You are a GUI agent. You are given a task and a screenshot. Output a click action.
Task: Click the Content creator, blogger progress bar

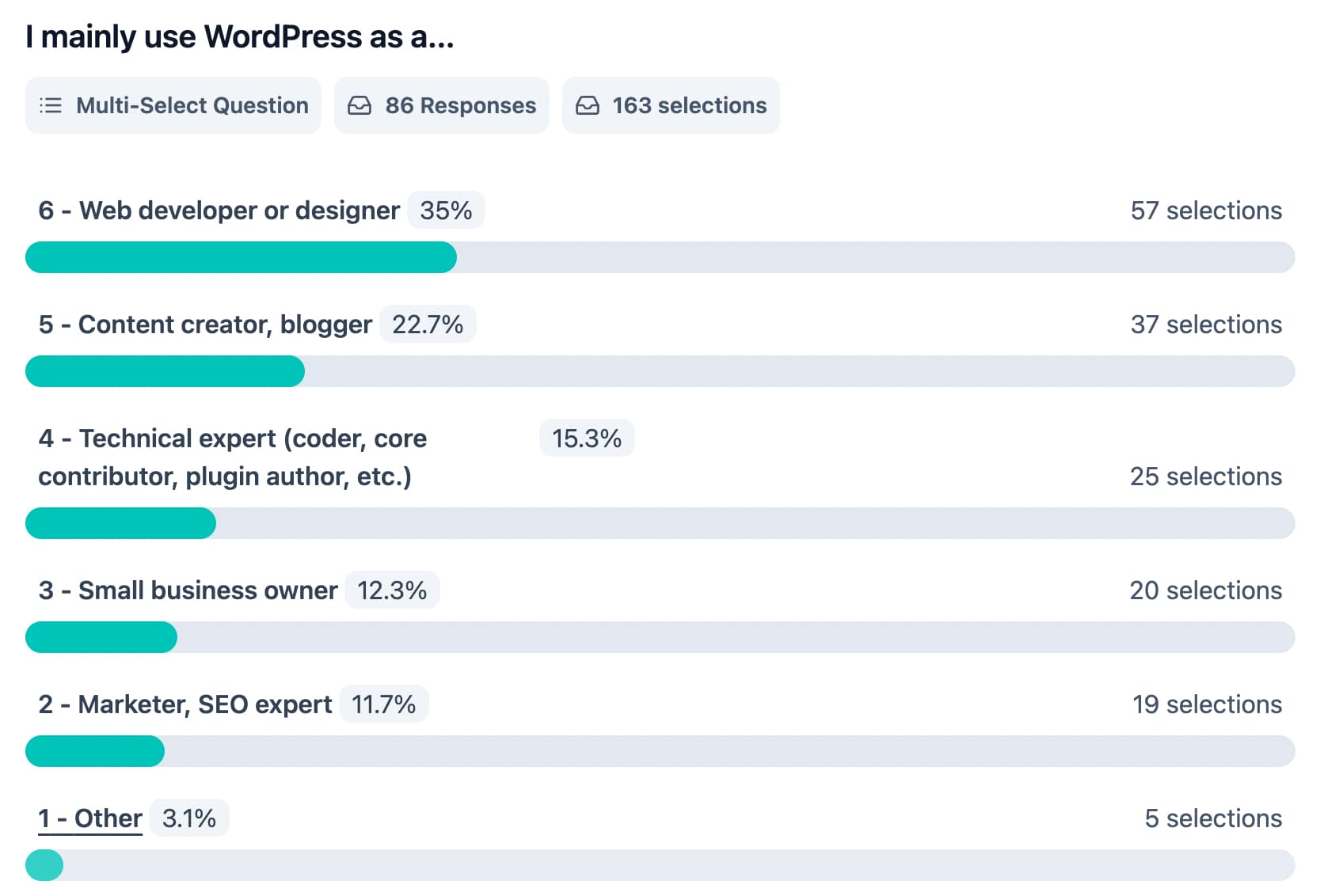[x=660, y=371]
